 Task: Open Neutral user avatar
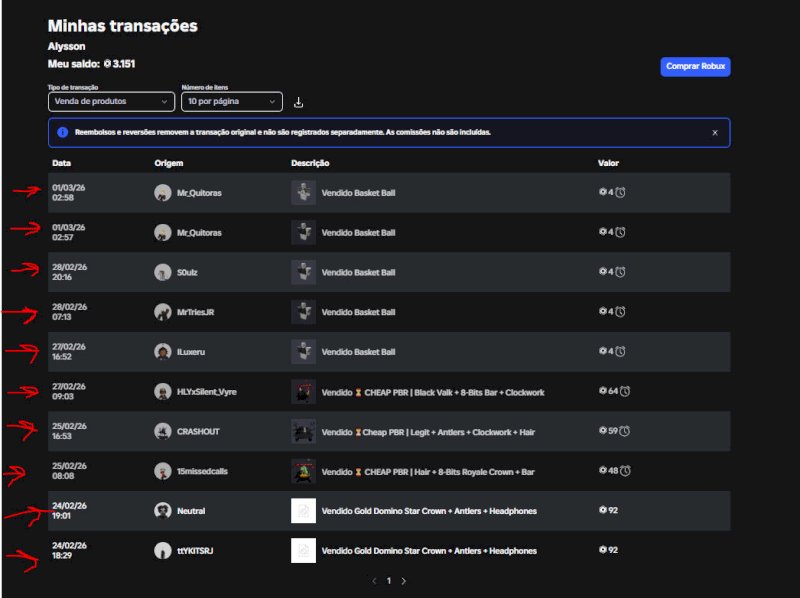click(x=162, y=511)
